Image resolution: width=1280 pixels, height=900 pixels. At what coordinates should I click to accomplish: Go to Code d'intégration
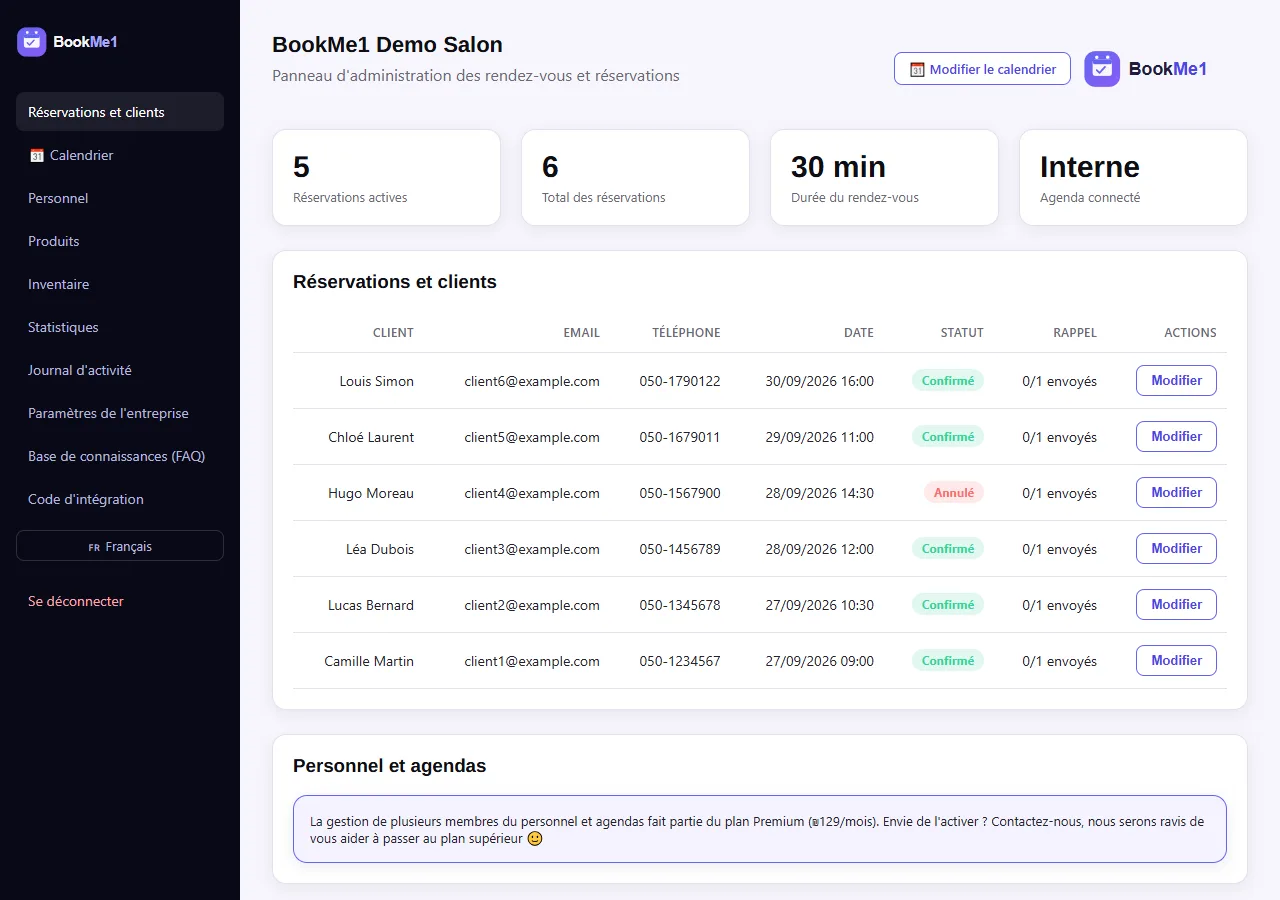click(120, 499)
